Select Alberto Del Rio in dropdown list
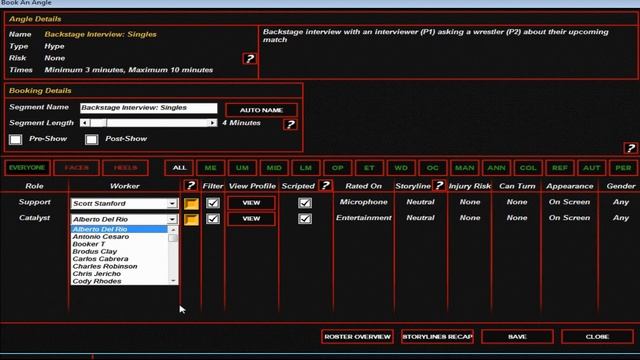640x360 pixels. [x=119, y=229]
